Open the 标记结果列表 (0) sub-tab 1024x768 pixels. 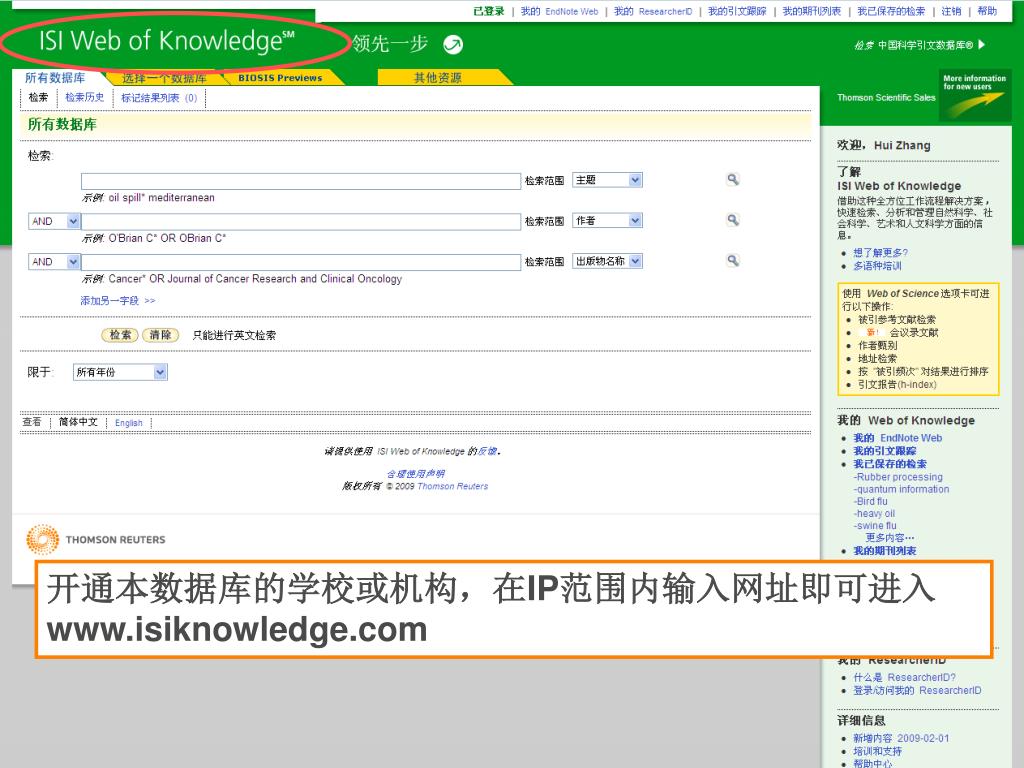[159, 98]
